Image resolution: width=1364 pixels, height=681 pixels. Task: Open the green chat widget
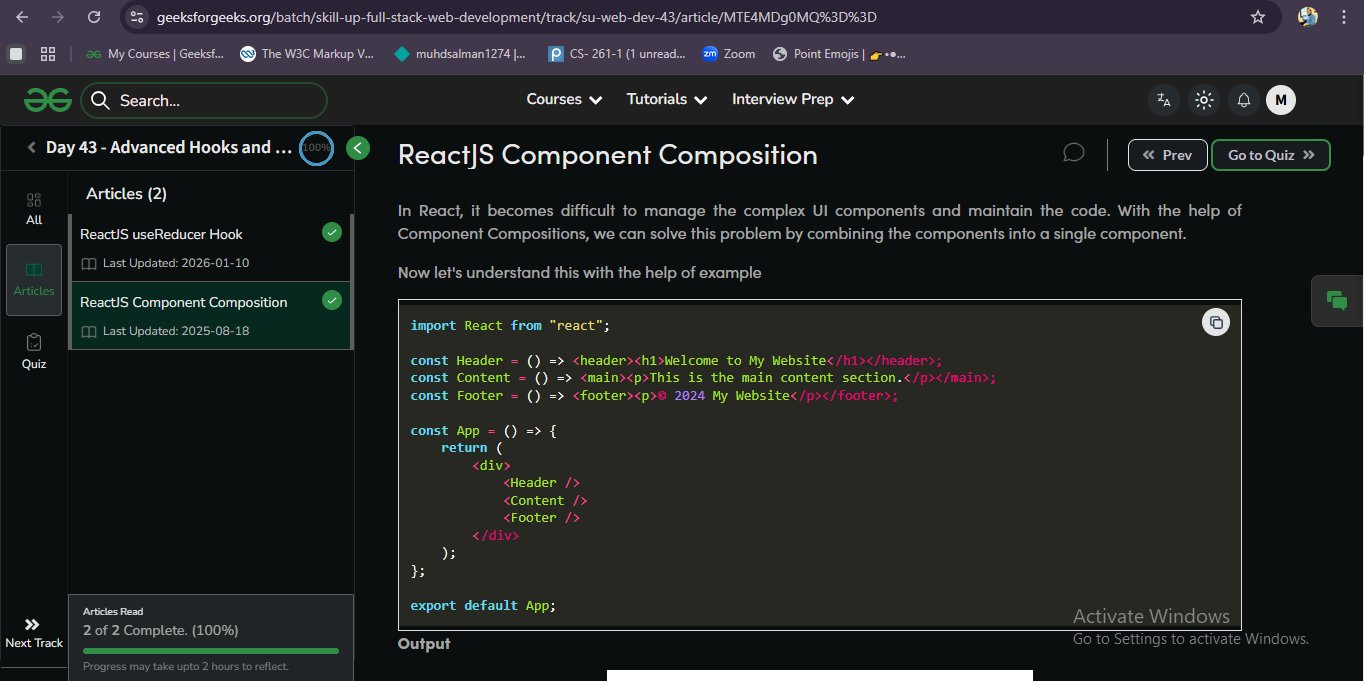(1337, 300)
